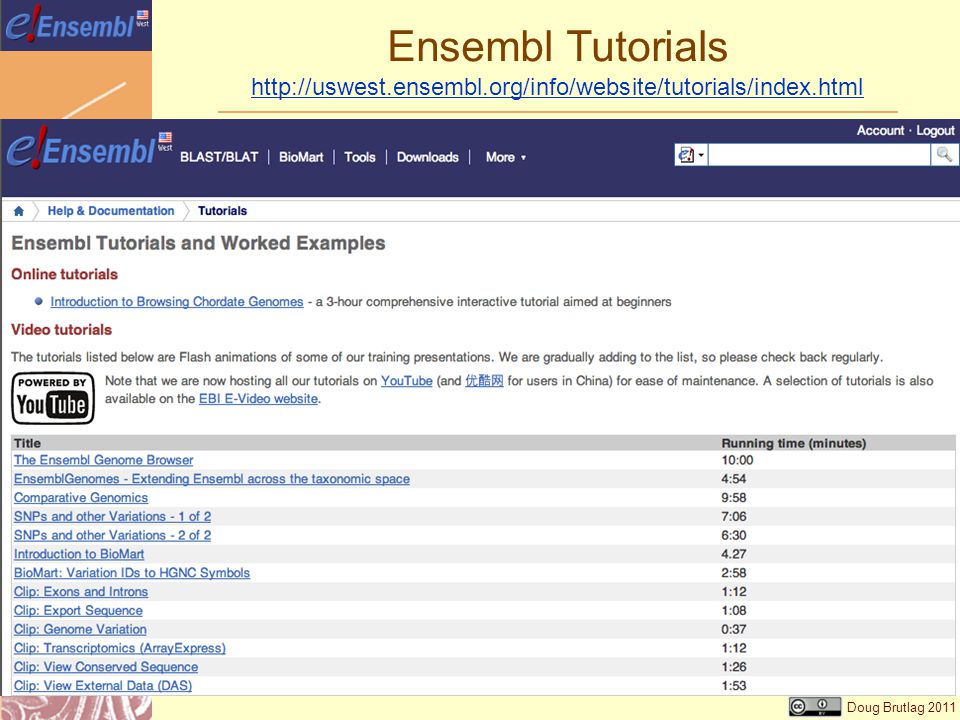The width and height of the screenshot is (960, 720).
Task: Open The Ensembl Genome Browser tutorial
Action: (x=103, y=460)
